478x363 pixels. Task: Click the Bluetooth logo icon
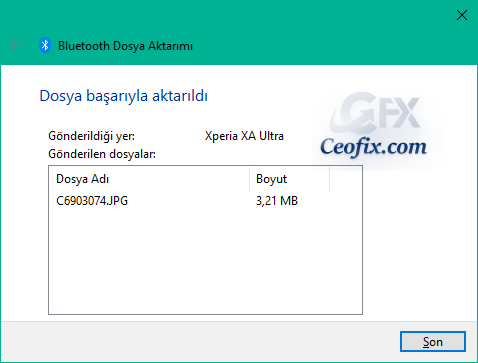click(x=45, y=45)
